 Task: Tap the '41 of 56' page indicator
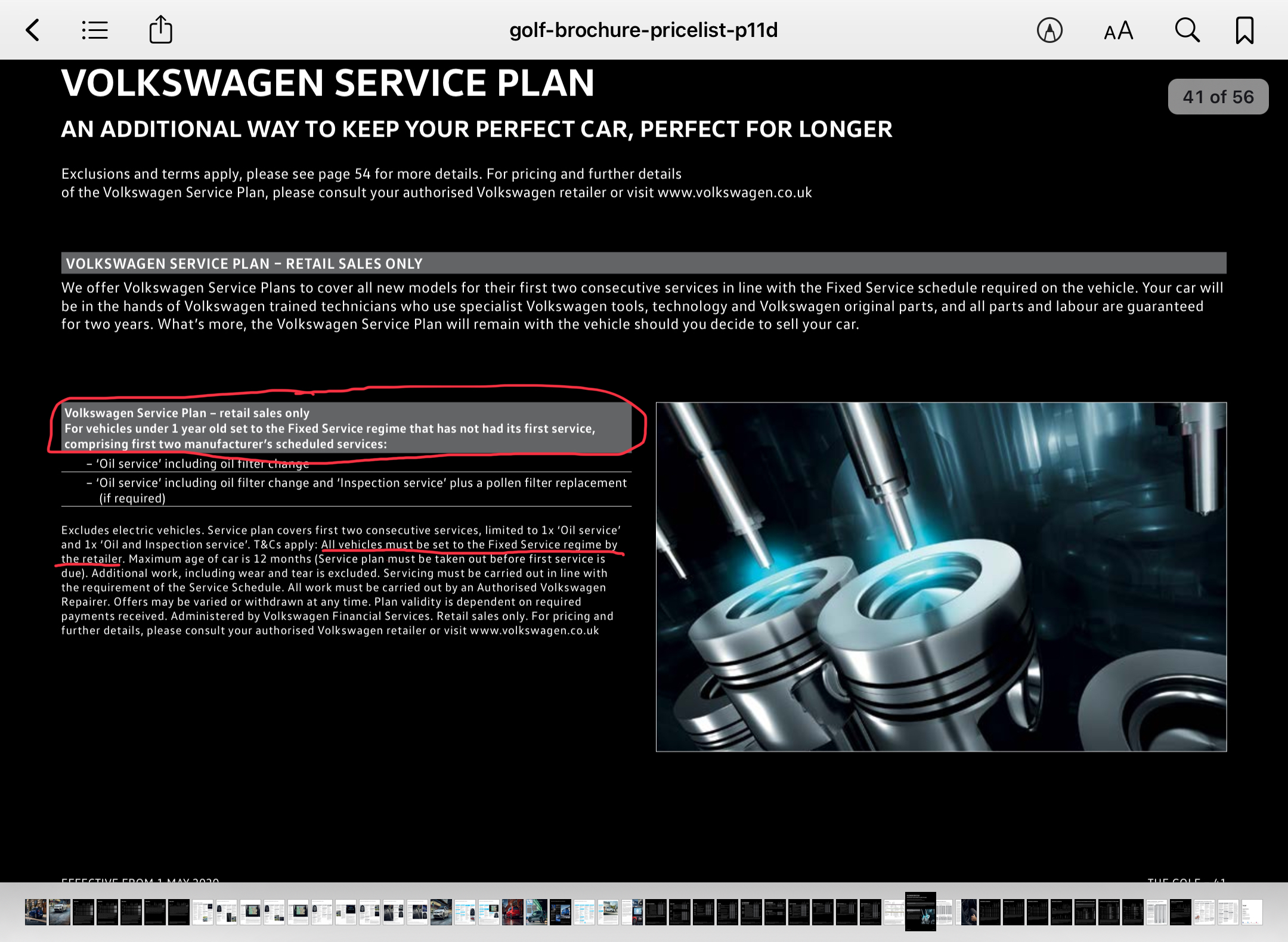(1218, 97)
